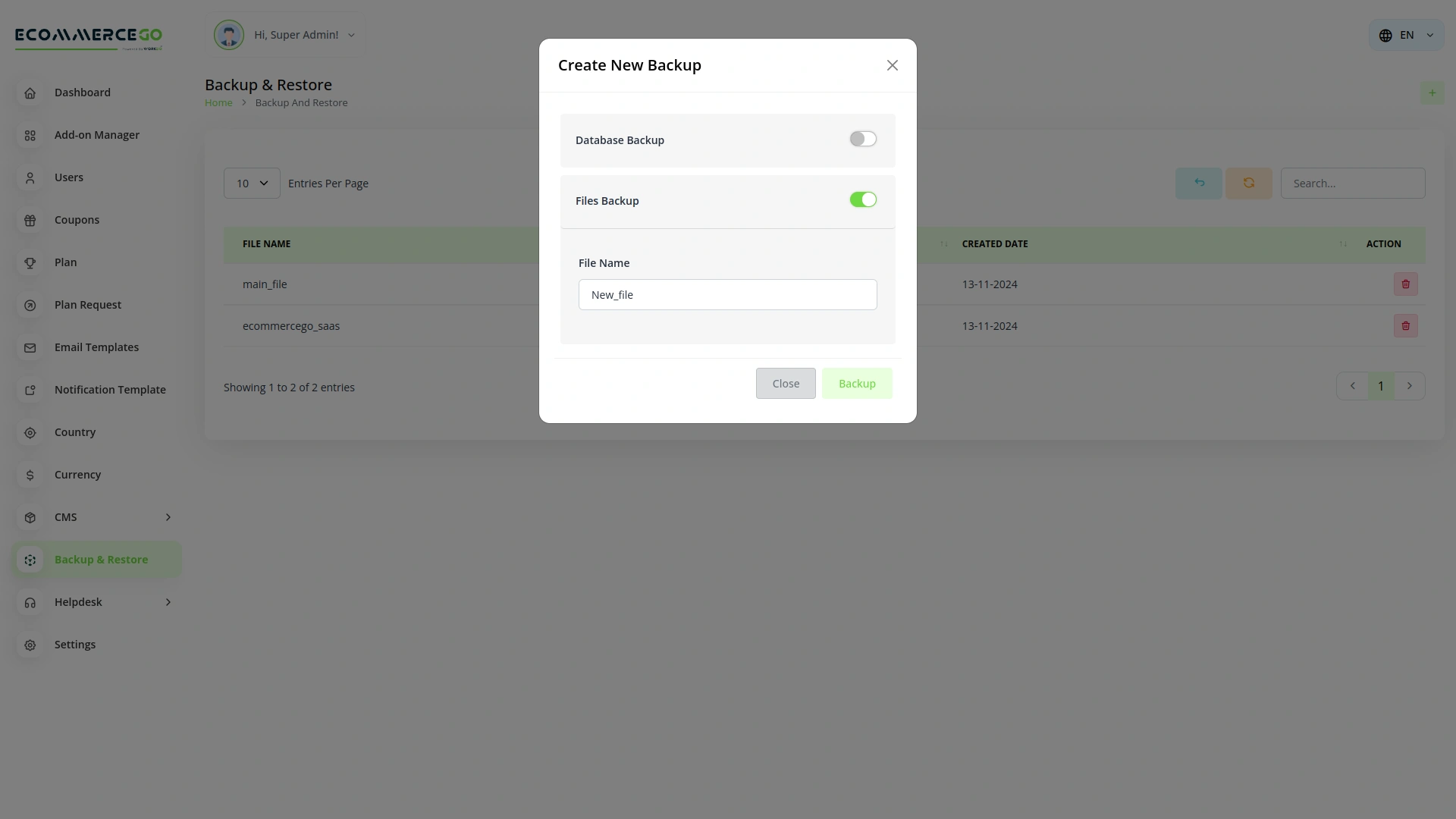Image resolution: width=1456 pixels, height=819 pixels.
Task: Open the EN language dropdown
Action: pyautogui.click(x=1407, y=36)
